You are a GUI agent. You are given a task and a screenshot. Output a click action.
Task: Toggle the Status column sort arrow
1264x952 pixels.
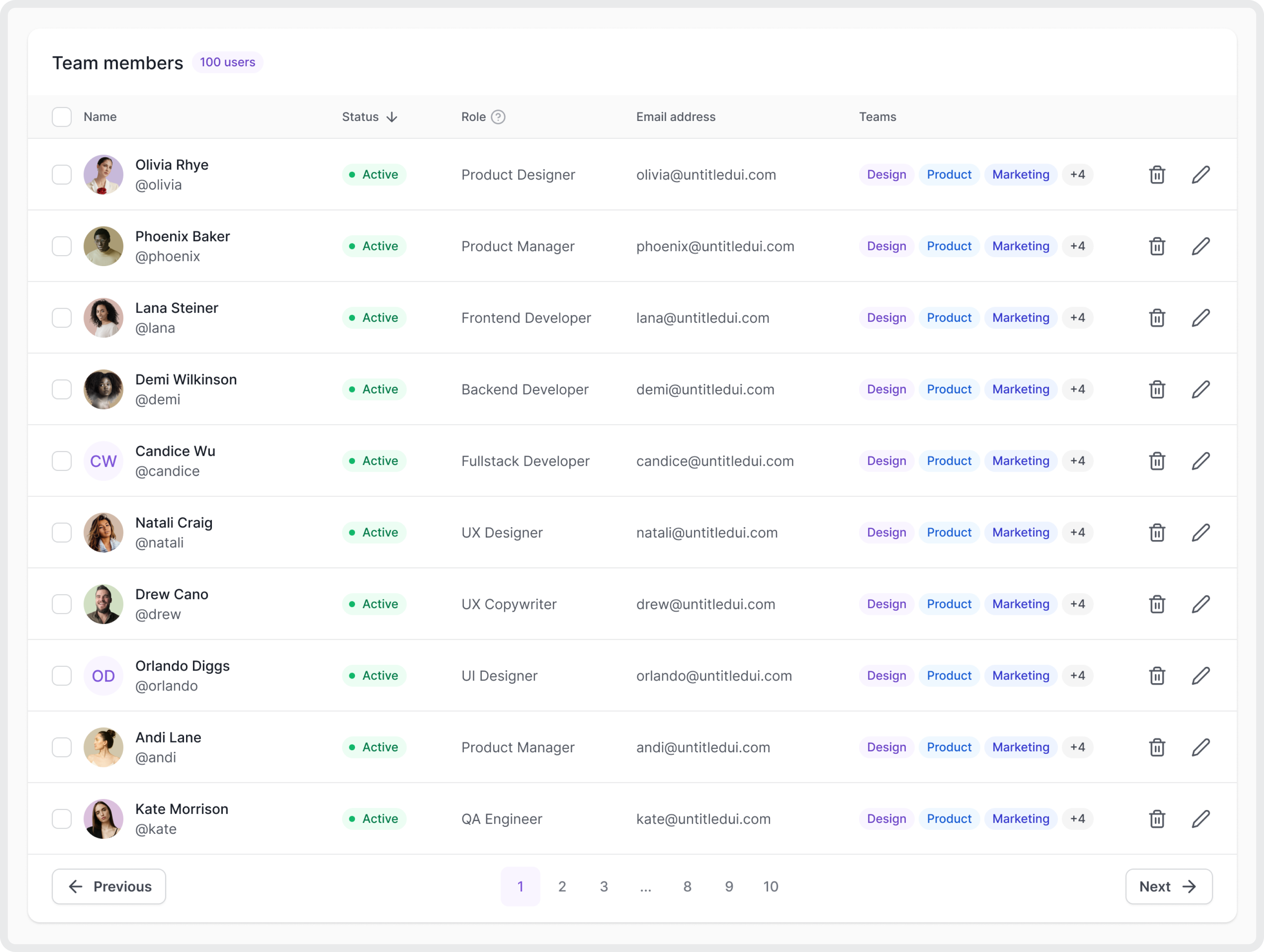392,117
